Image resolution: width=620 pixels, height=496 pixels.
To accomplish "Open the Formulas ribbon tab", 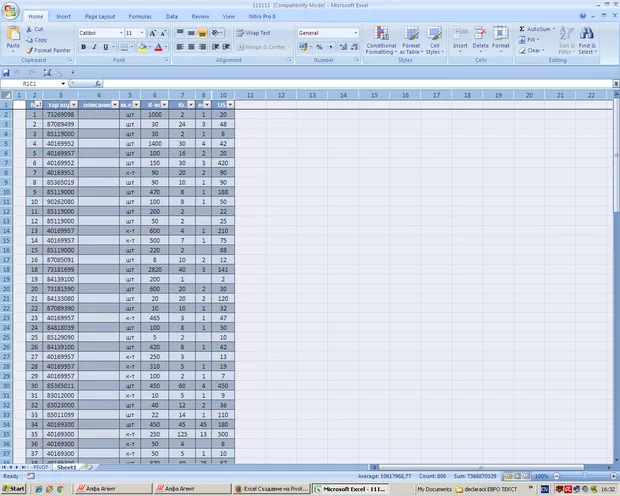I will [x=140, y=17].
